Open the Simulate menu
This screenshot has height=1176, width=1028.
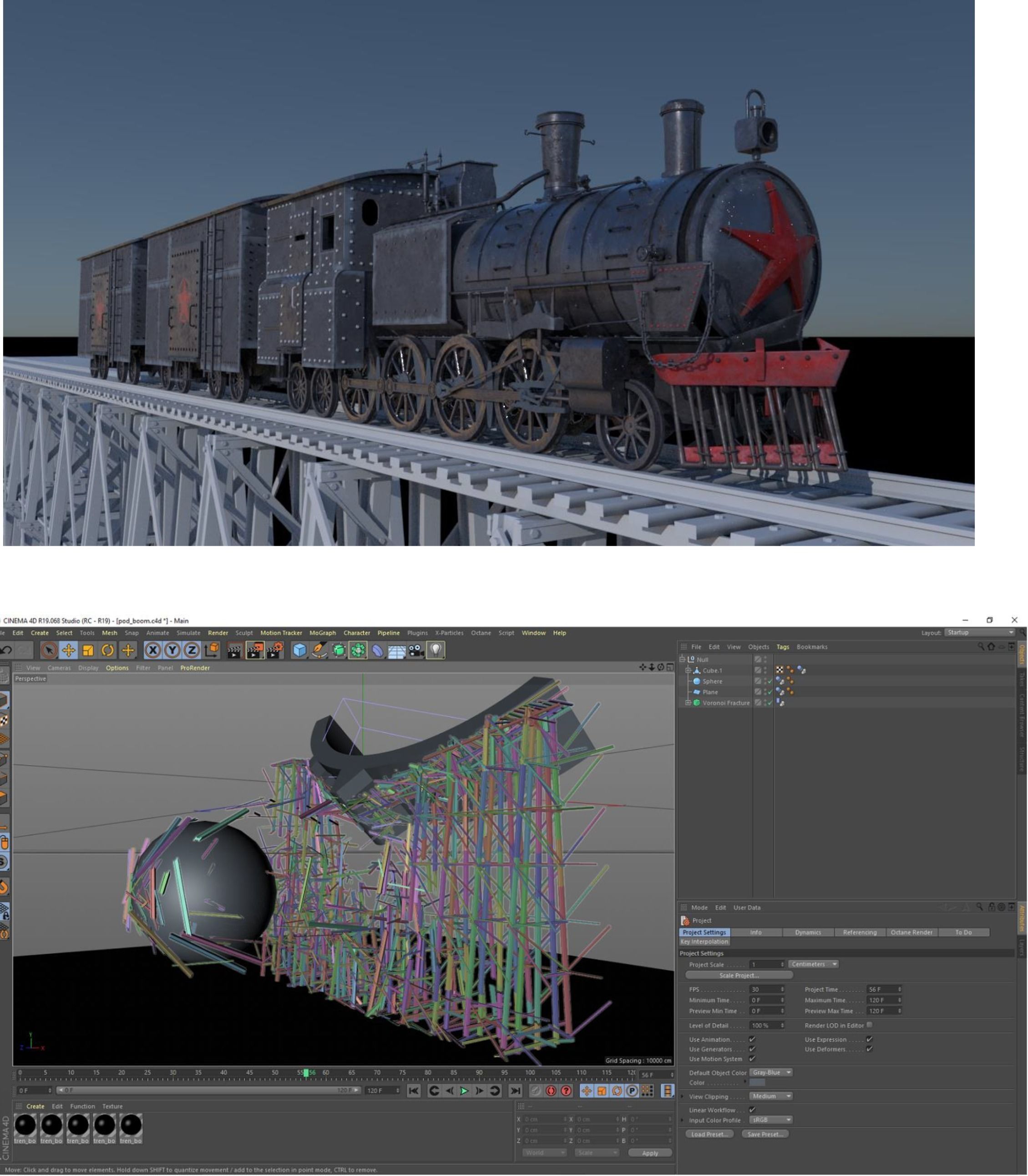click(x=188, y=633)
